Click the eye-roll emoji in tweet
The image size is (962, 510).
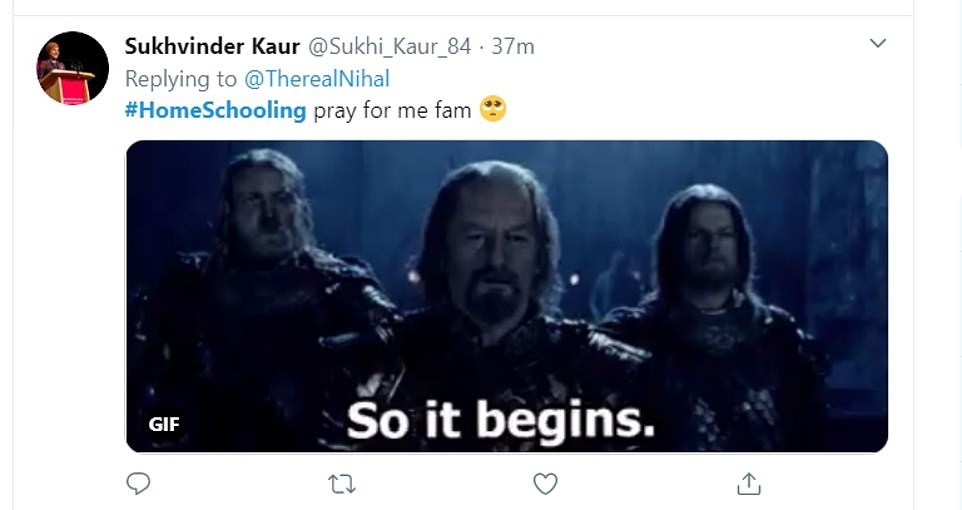coord(493,109)
